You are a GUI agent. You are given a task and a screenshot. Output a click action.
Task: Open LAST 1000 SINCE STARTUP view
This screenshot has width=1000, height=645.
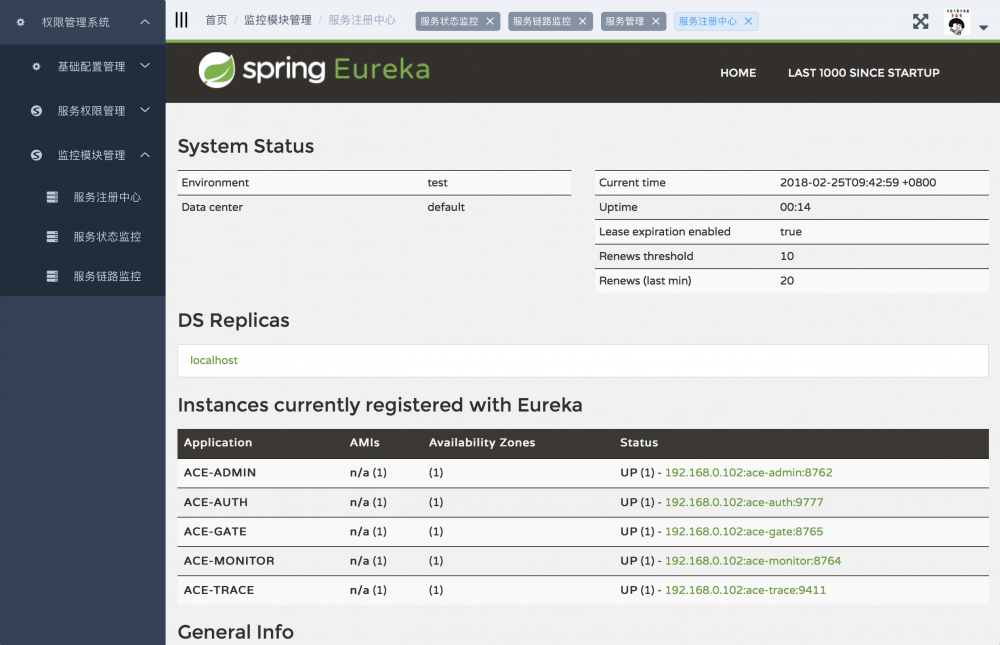(x=864, y=73)
